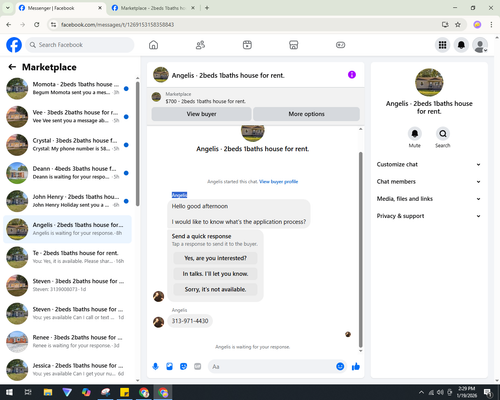The image size is (500, 400).
Task: Switch to Marketplace browser tab
Action: pyautogui.click(x=153, y=8)
